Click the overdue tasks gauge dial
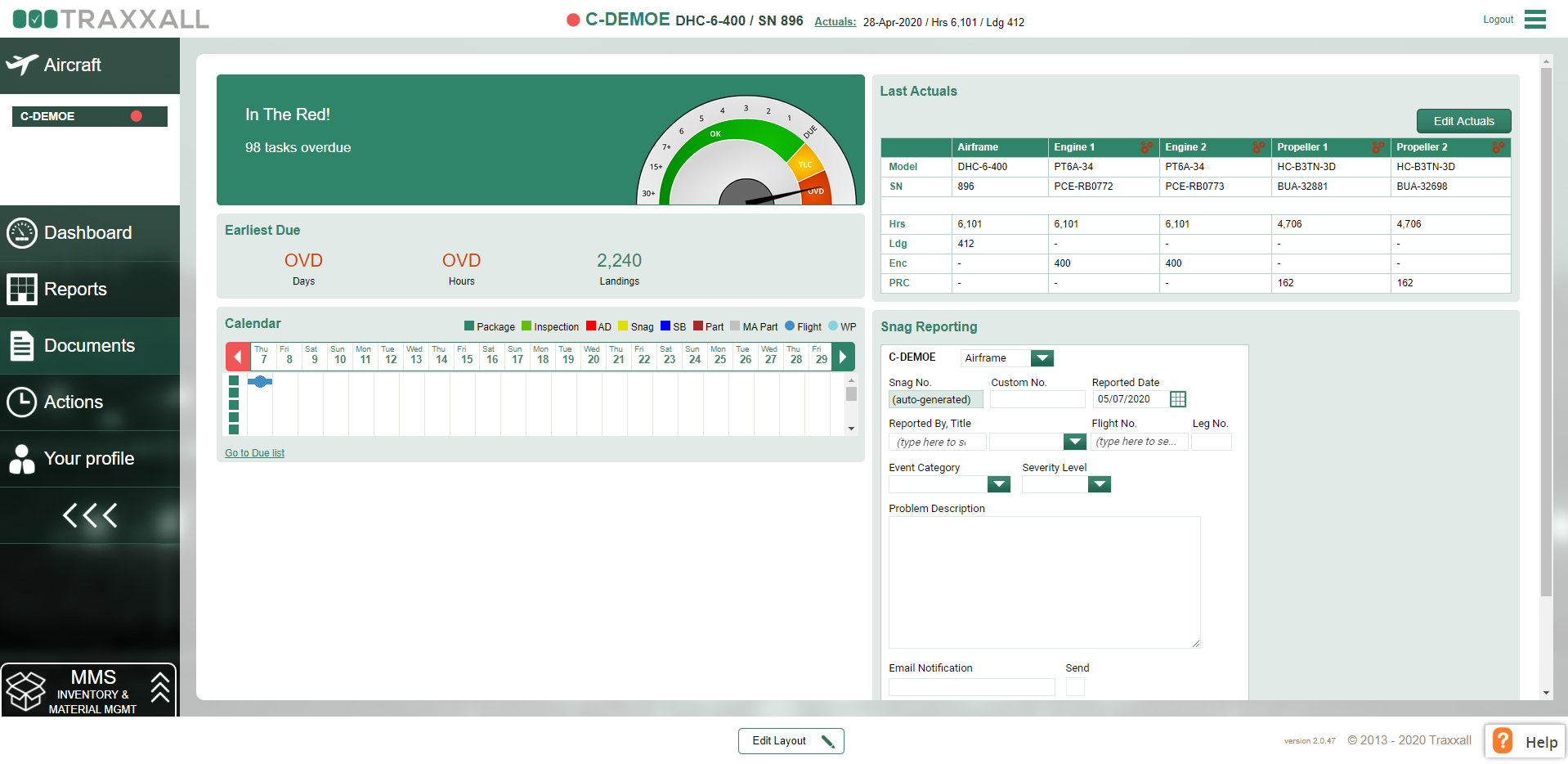 [746, 151]
